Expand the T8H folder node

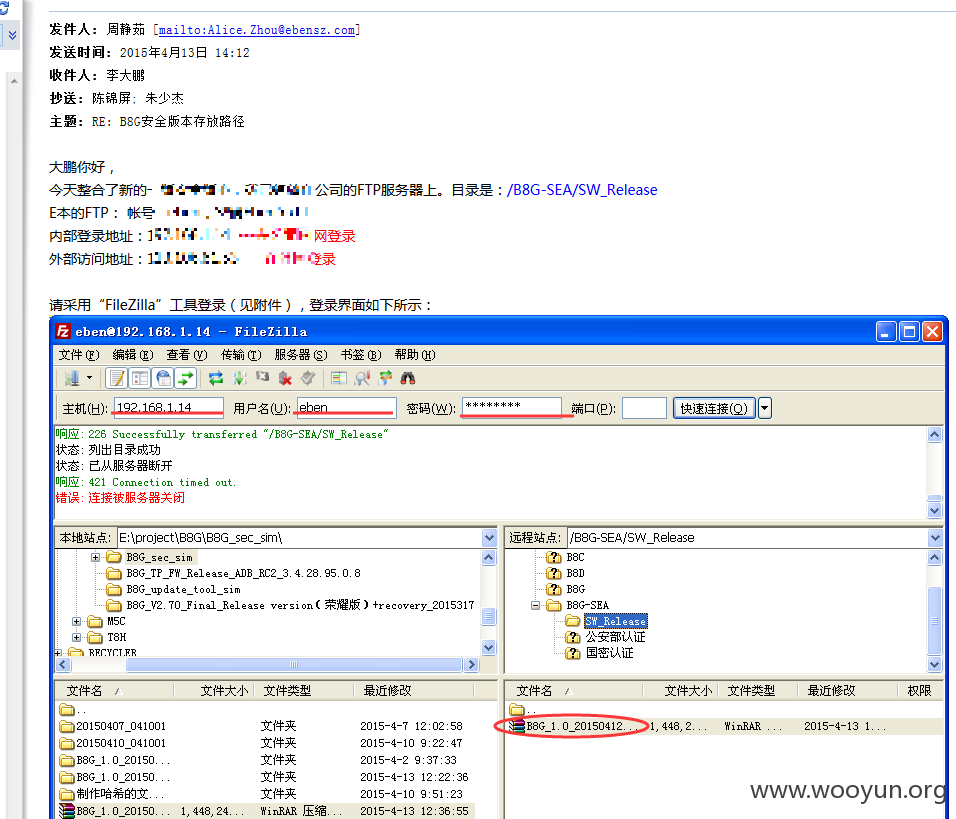pyautogui.click(x=76, y=637)
